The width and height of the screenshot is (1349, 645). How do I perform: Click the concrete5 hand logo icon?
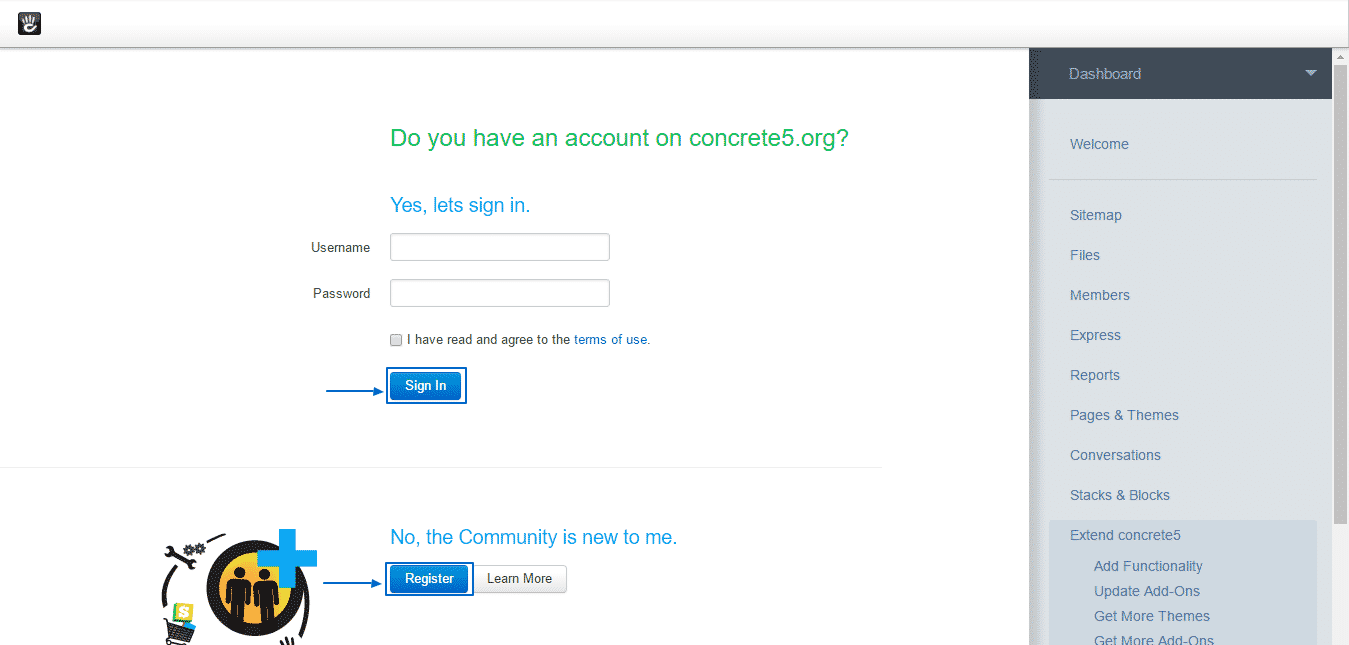30,23
